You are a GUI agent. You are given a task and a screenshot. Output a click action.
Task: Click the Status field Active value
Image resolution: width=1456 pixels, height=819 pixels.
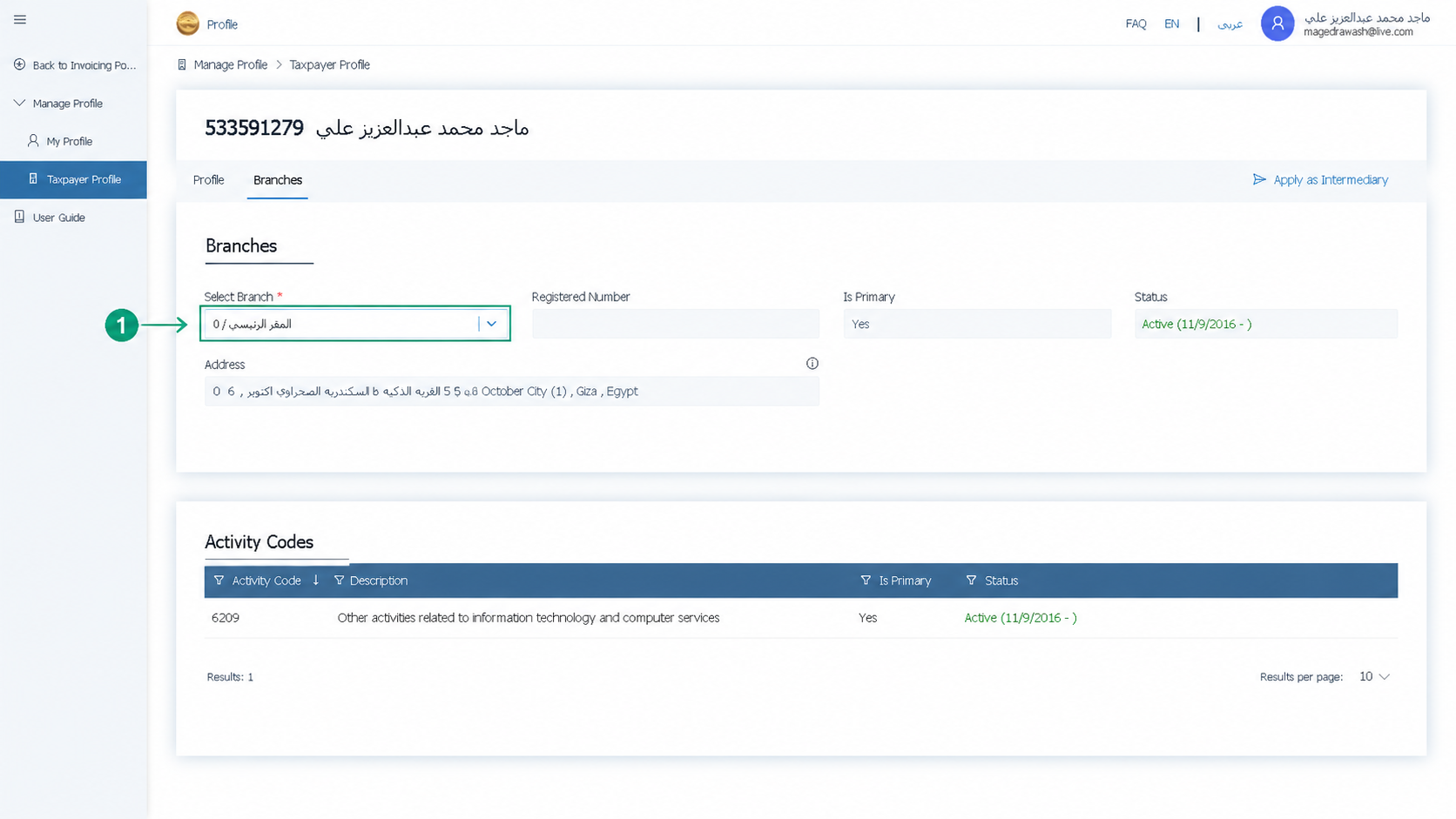[x=1266, y=324]
